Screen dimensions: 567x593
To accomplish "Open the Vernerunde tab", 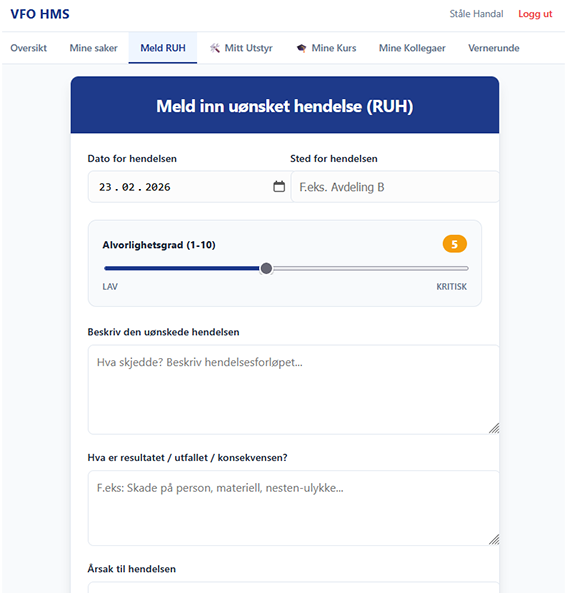I will (x=494, y=48).
